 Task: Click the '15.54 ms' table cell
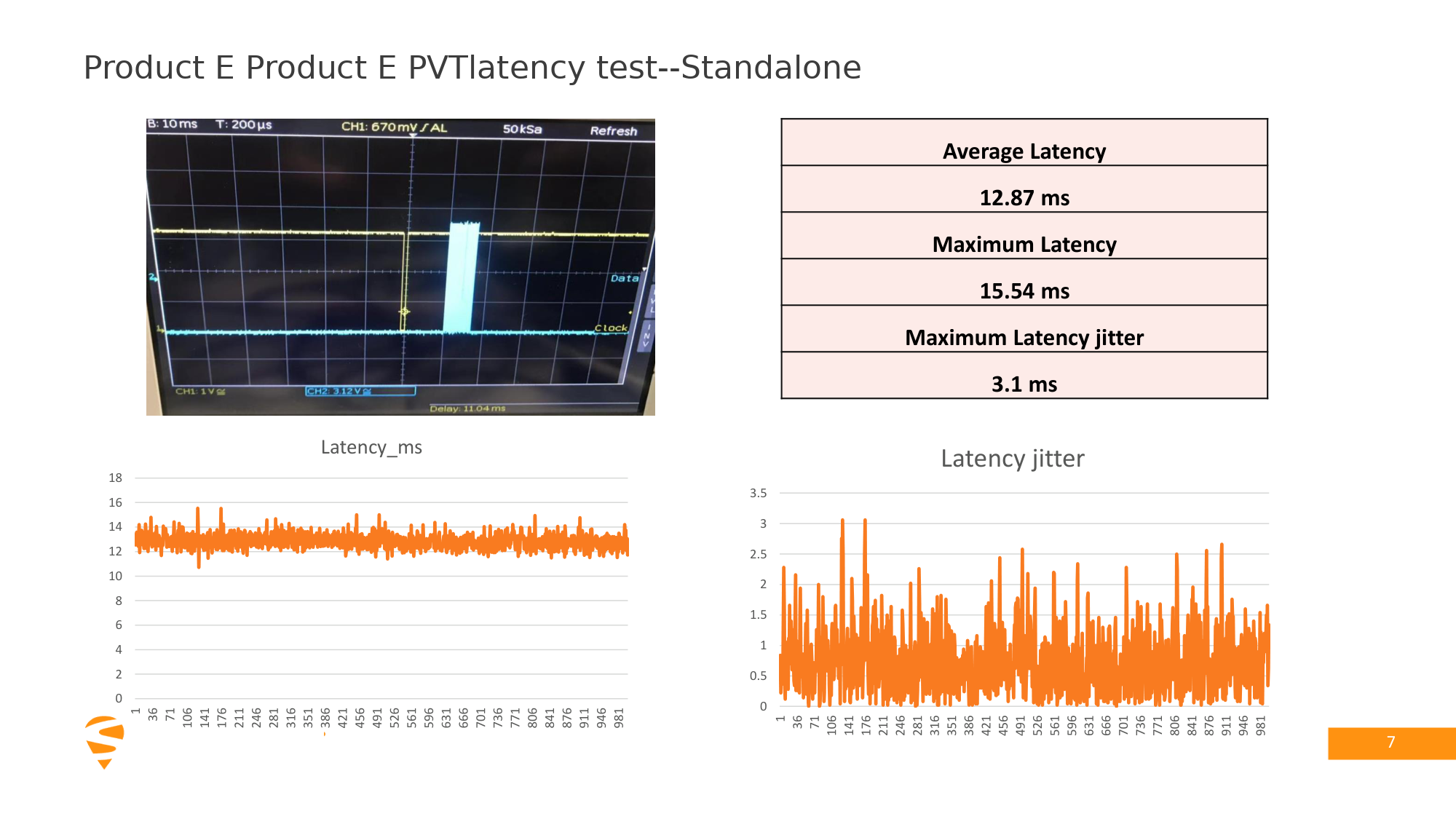[x=1024, y=282]
